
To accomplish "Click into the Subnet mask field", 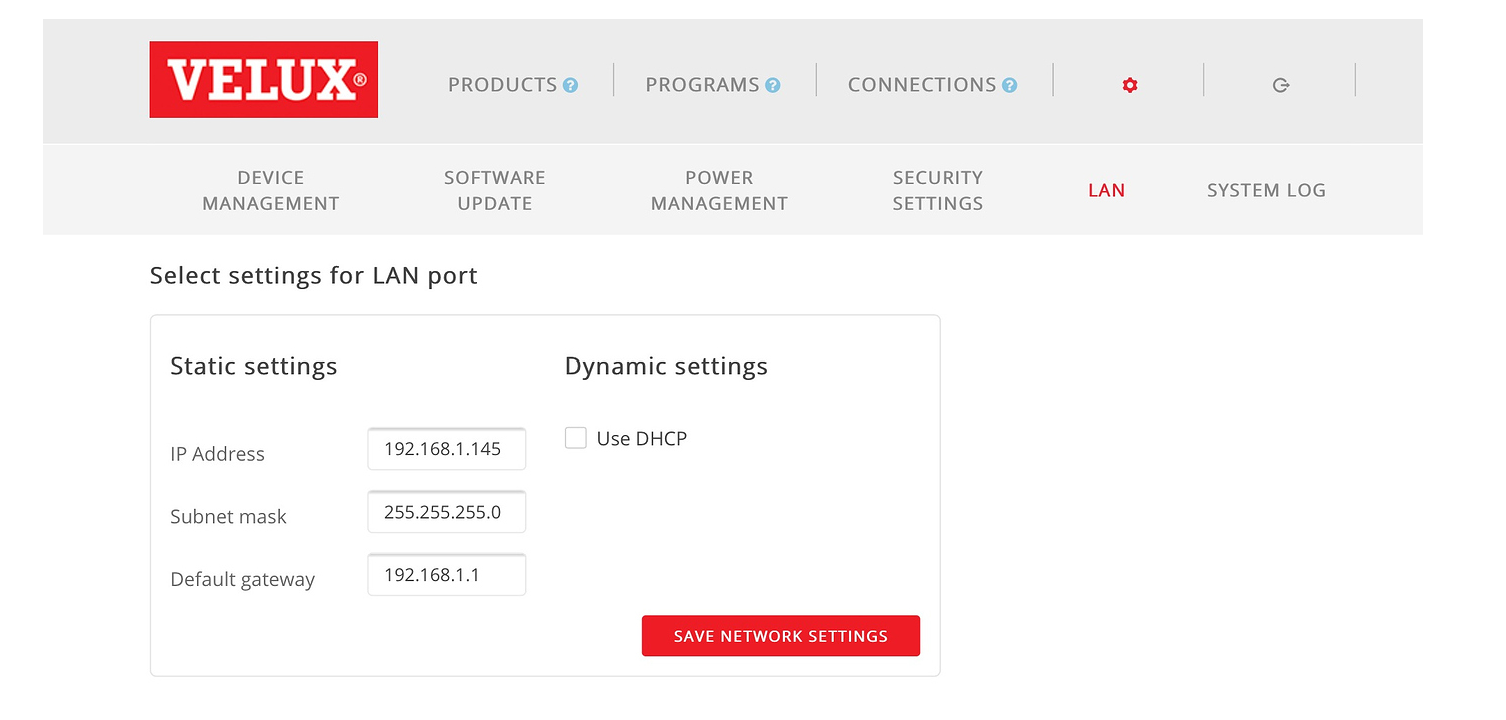I will point(447,512).
